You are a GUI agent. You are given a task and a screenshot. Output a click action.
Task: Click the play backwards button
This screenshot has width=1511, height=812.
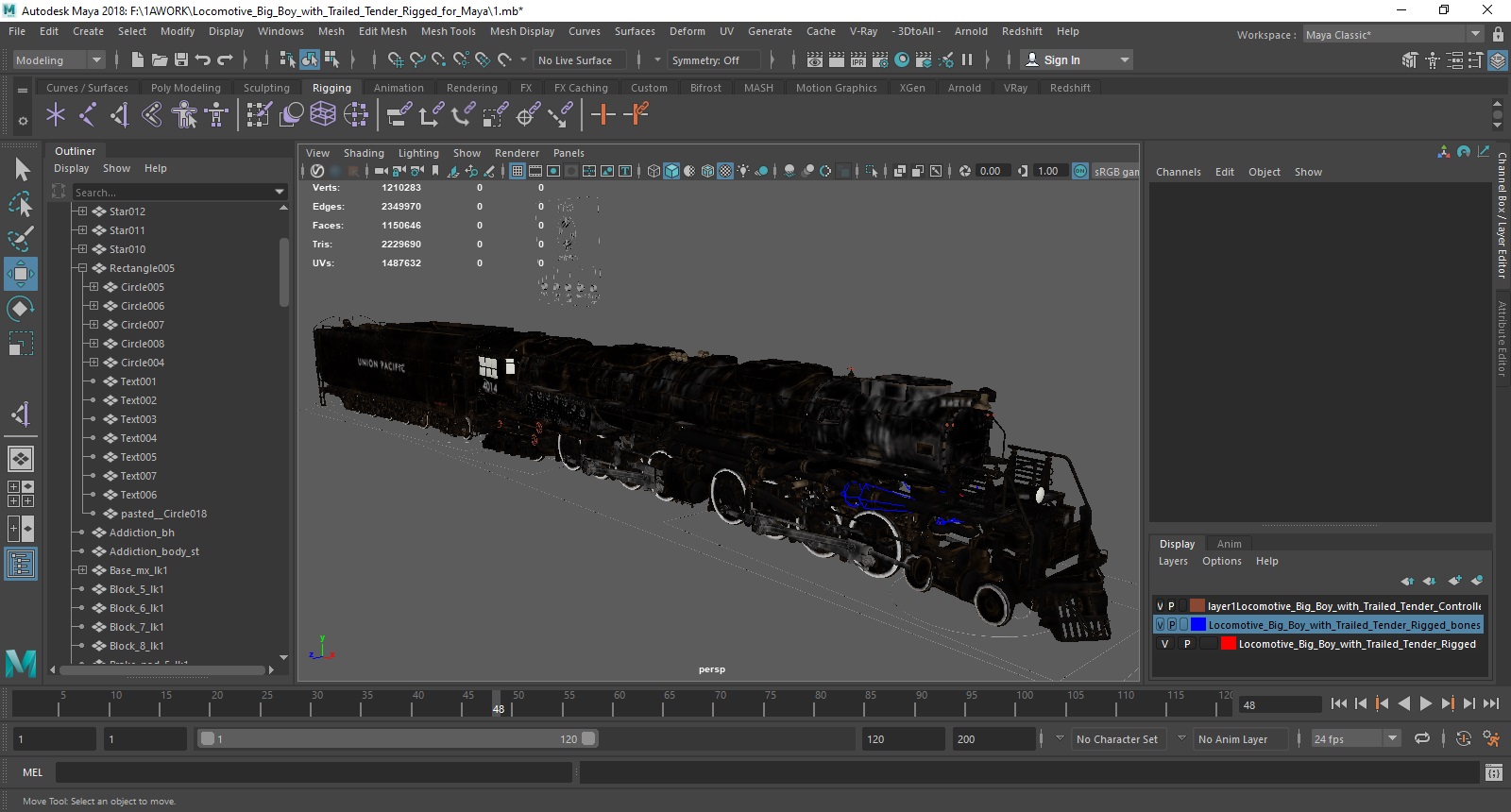1404,703
